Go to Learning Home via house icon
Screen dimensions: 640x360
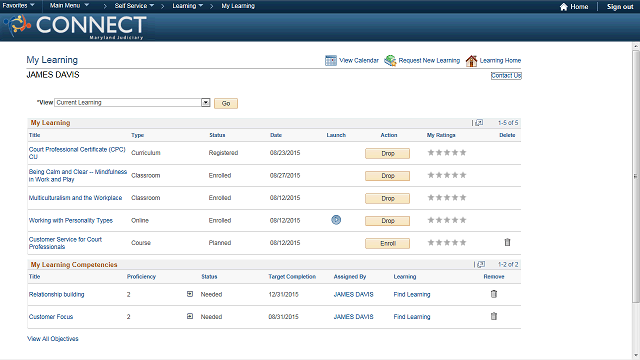471,60
